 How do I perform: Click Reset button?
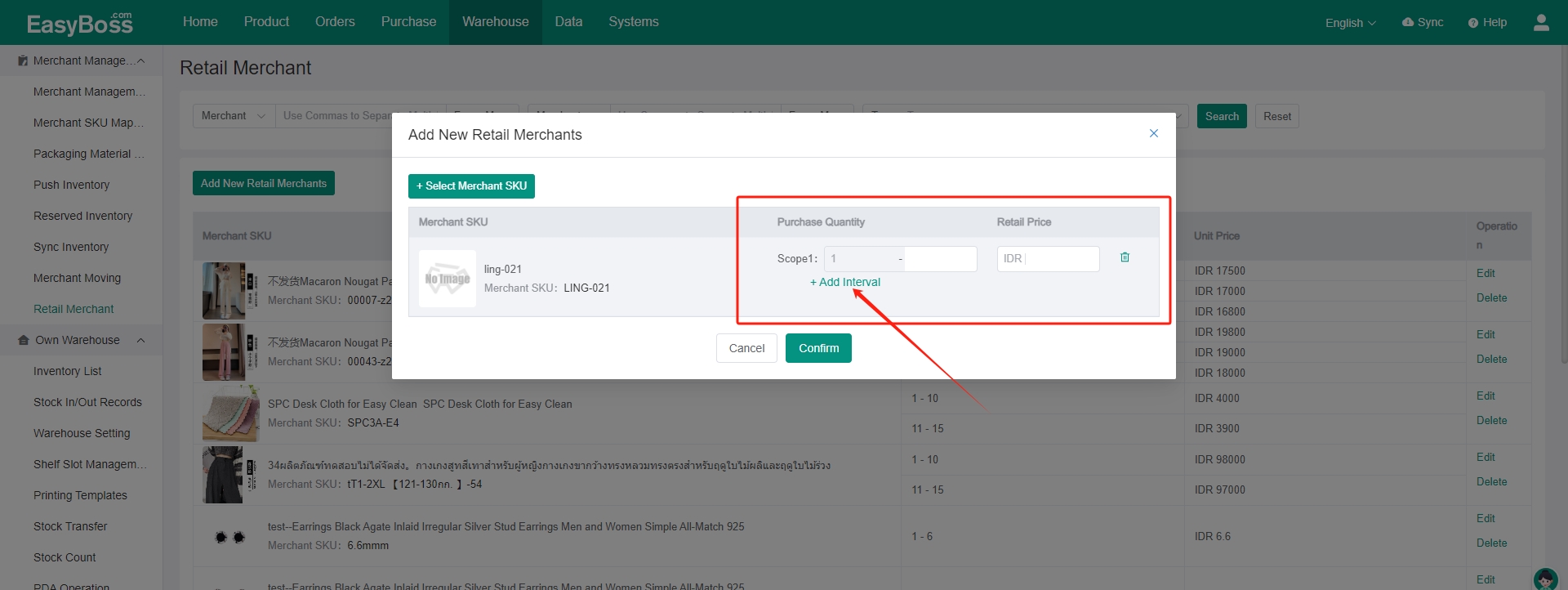[x=1277, y=116]
